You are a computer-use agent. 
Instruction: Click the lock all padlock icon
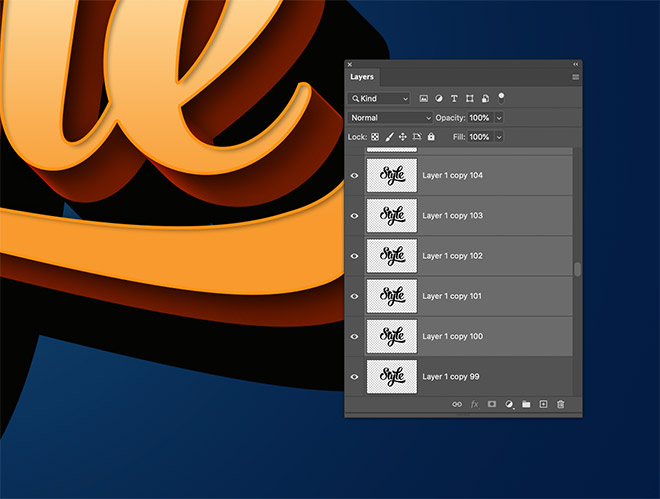click(x=431, y=136)
